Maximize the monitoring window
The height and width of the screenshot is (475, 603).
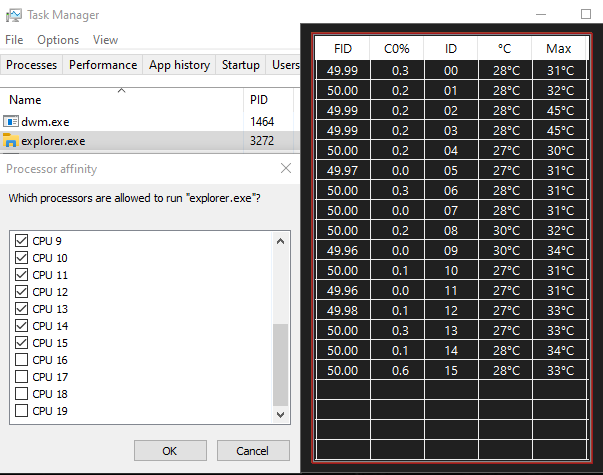(586, 14)
